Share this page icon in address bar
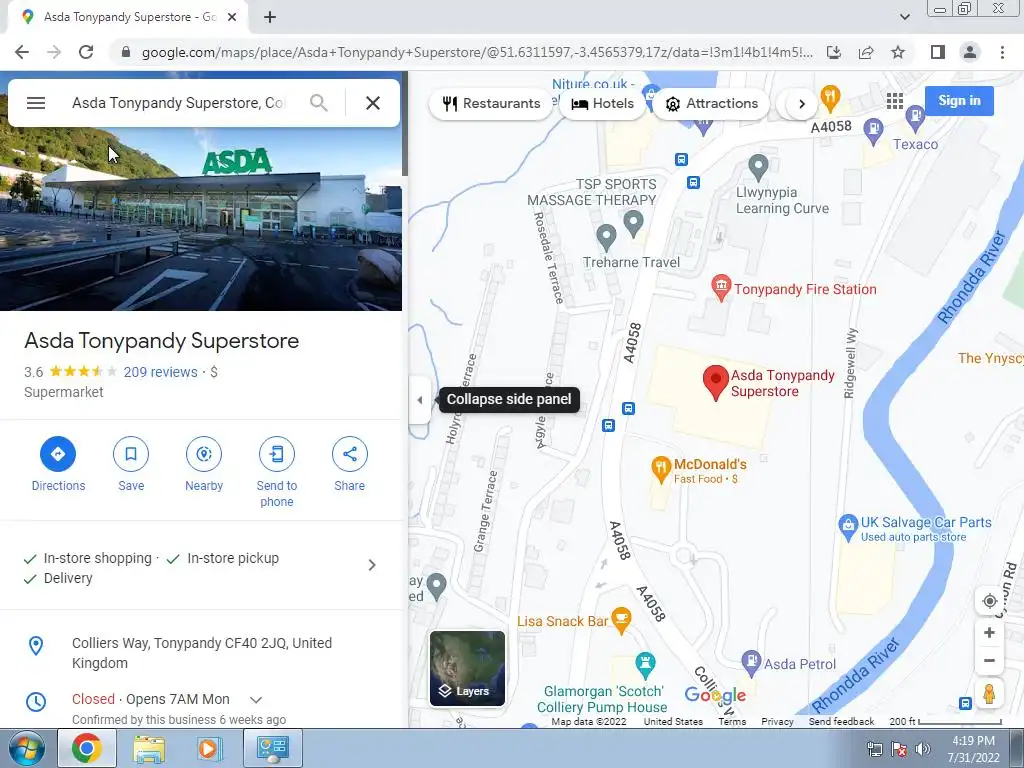Viewport: 1024px width, 768px height. (x=866, y=52)
